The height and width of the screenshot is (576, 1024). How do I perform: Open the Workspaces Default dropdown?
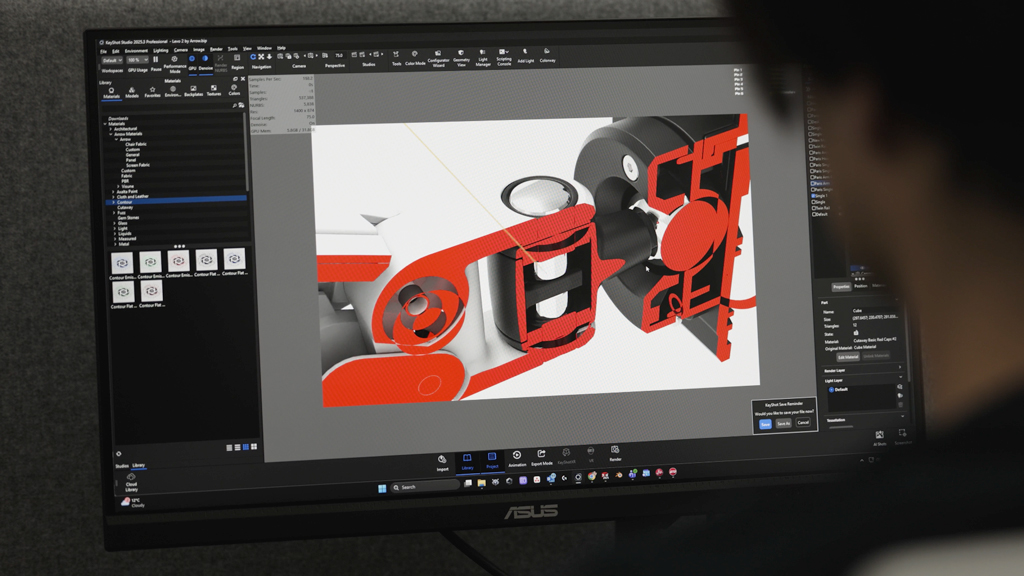112,61
